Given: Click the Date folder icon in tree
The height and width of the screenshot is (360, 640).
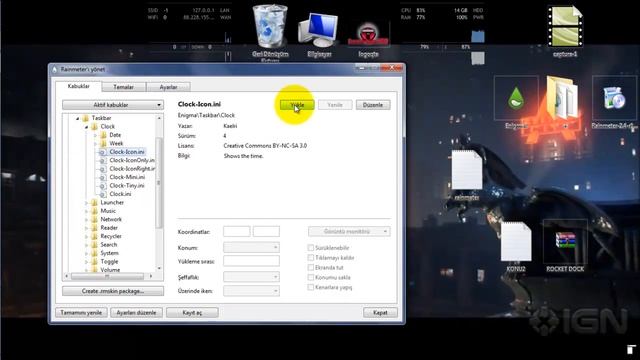Looking at the screenshot, I should [x=104, y=135].
